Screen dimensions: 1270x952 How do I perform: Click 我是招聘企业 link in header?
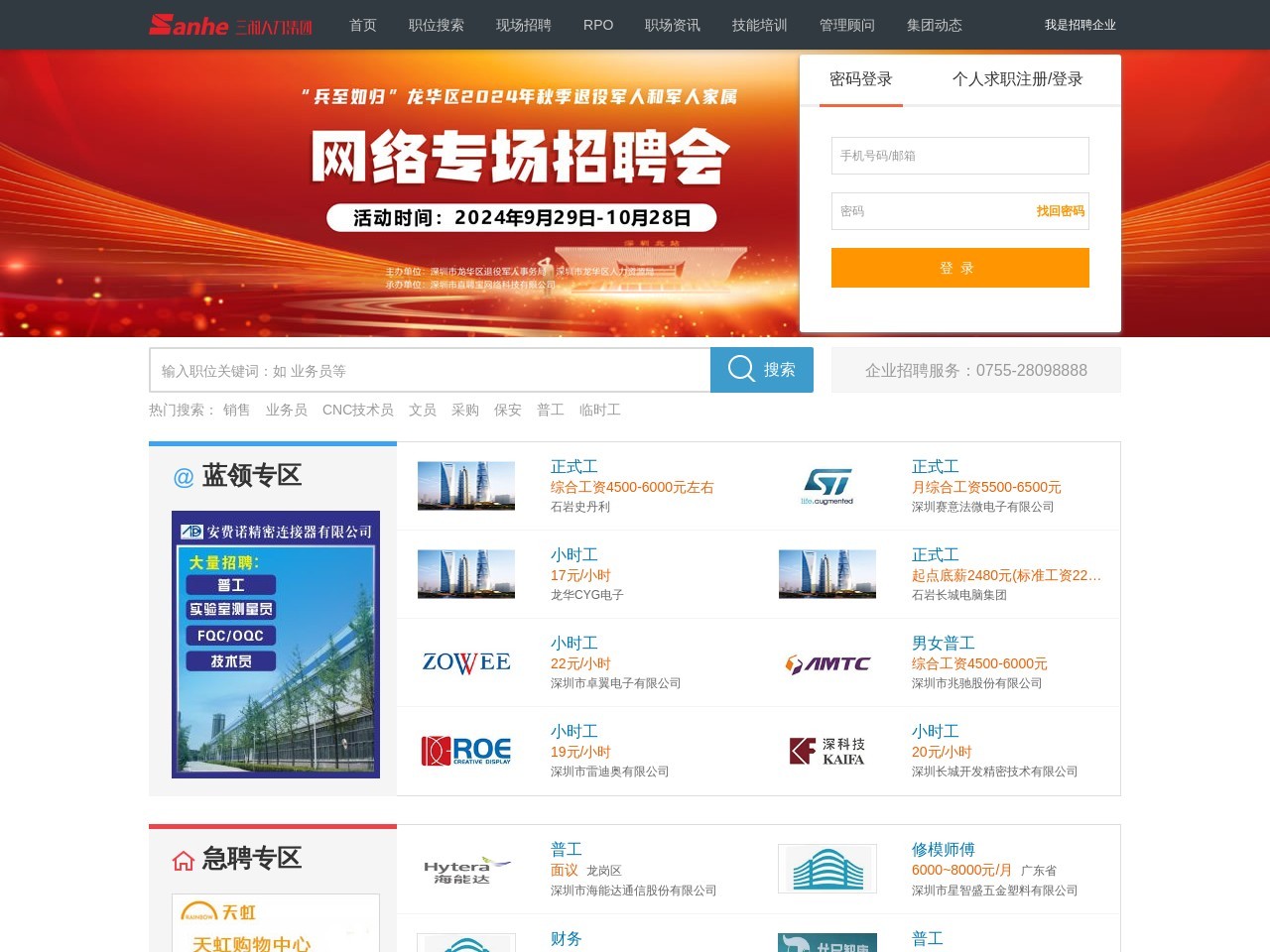(1079, 25)
